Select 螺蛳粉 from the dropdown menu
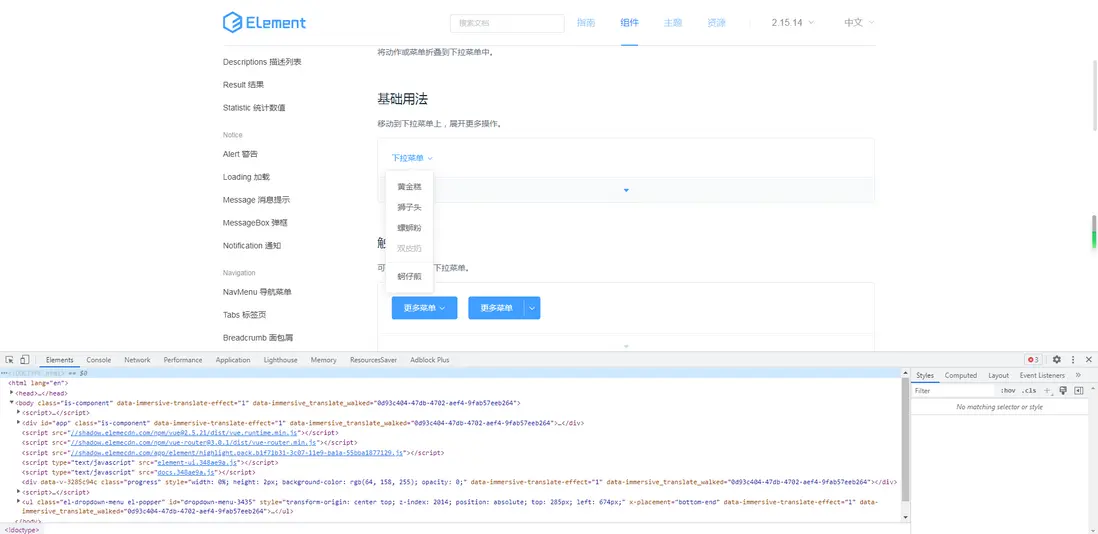1098x534 pixels. click(409, 227)
